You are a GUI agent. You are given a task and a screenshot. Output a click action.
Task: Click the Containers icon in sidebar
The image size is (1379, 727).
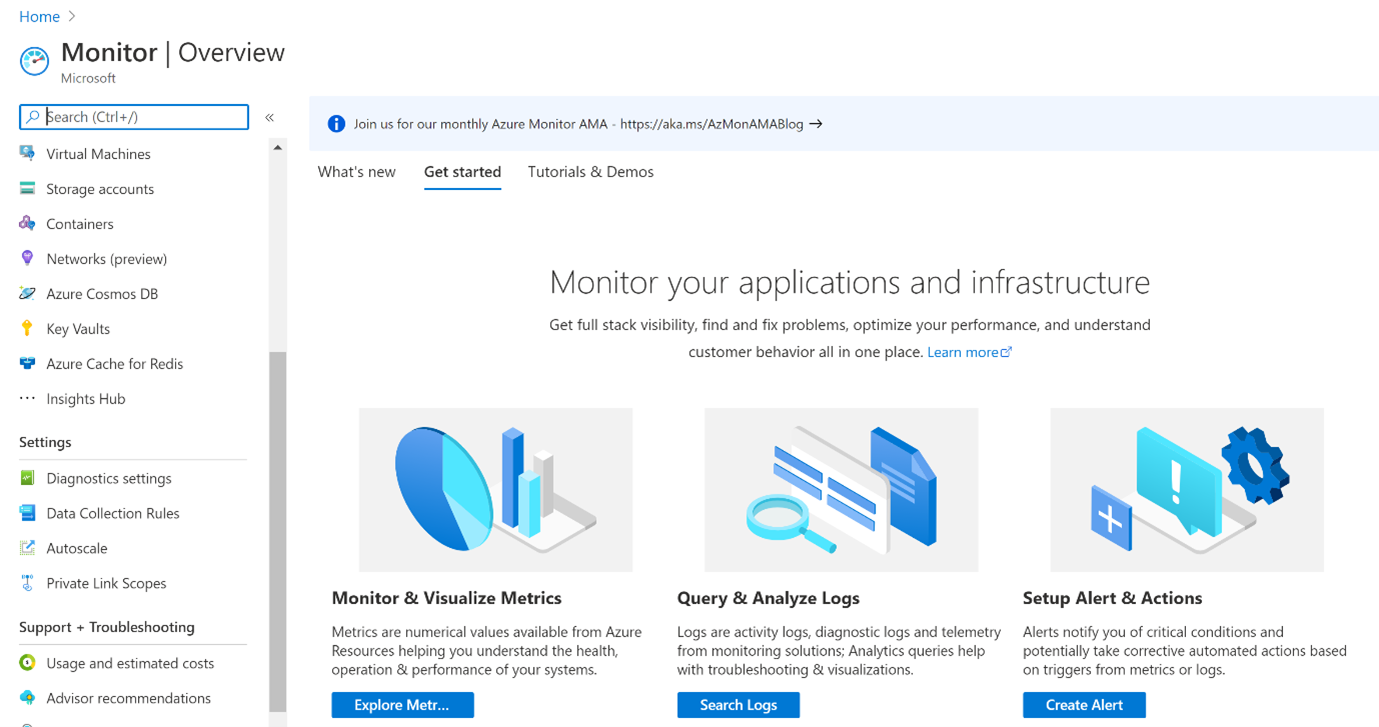click(x=27, y=224)
